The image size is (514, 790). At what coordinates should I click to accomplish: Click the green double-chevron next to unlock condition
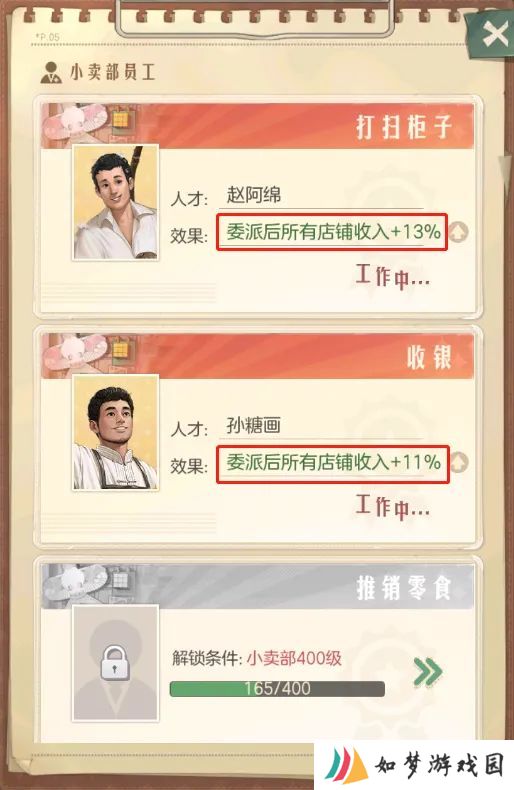[427, 672]
